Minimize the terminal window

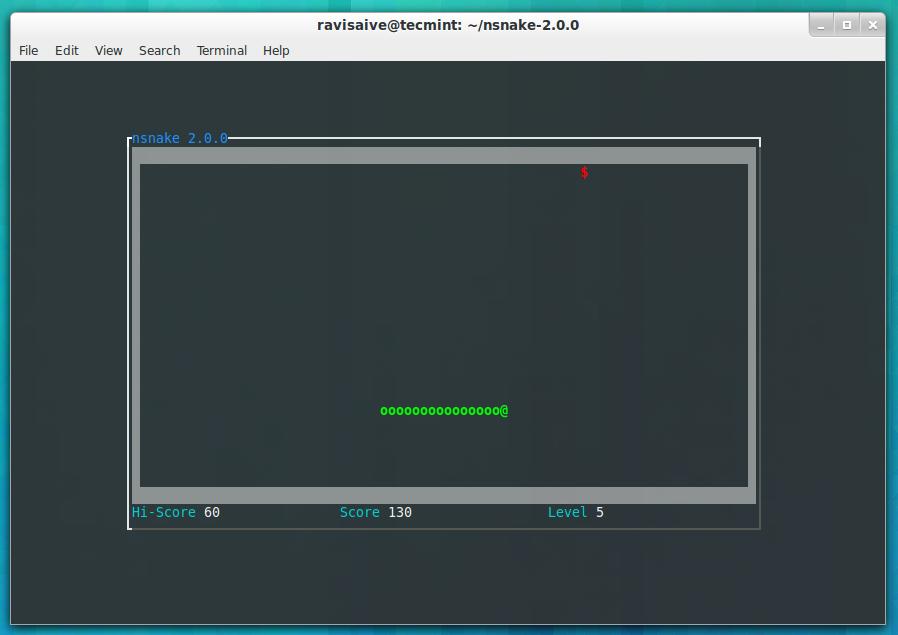point(821,25)
